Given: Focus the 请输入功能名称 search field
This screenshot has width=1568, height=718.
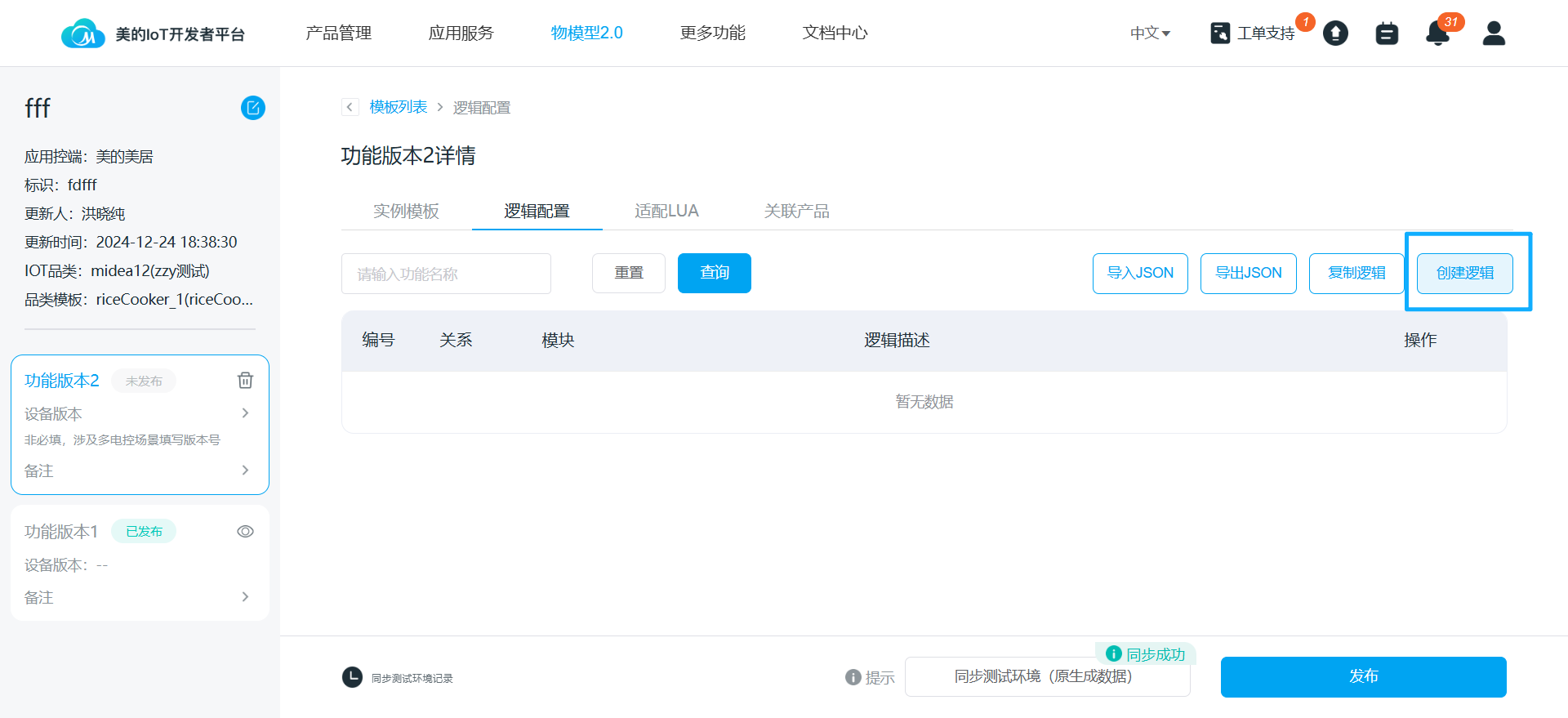Looking at the screenshot, I should coord(446,274).
